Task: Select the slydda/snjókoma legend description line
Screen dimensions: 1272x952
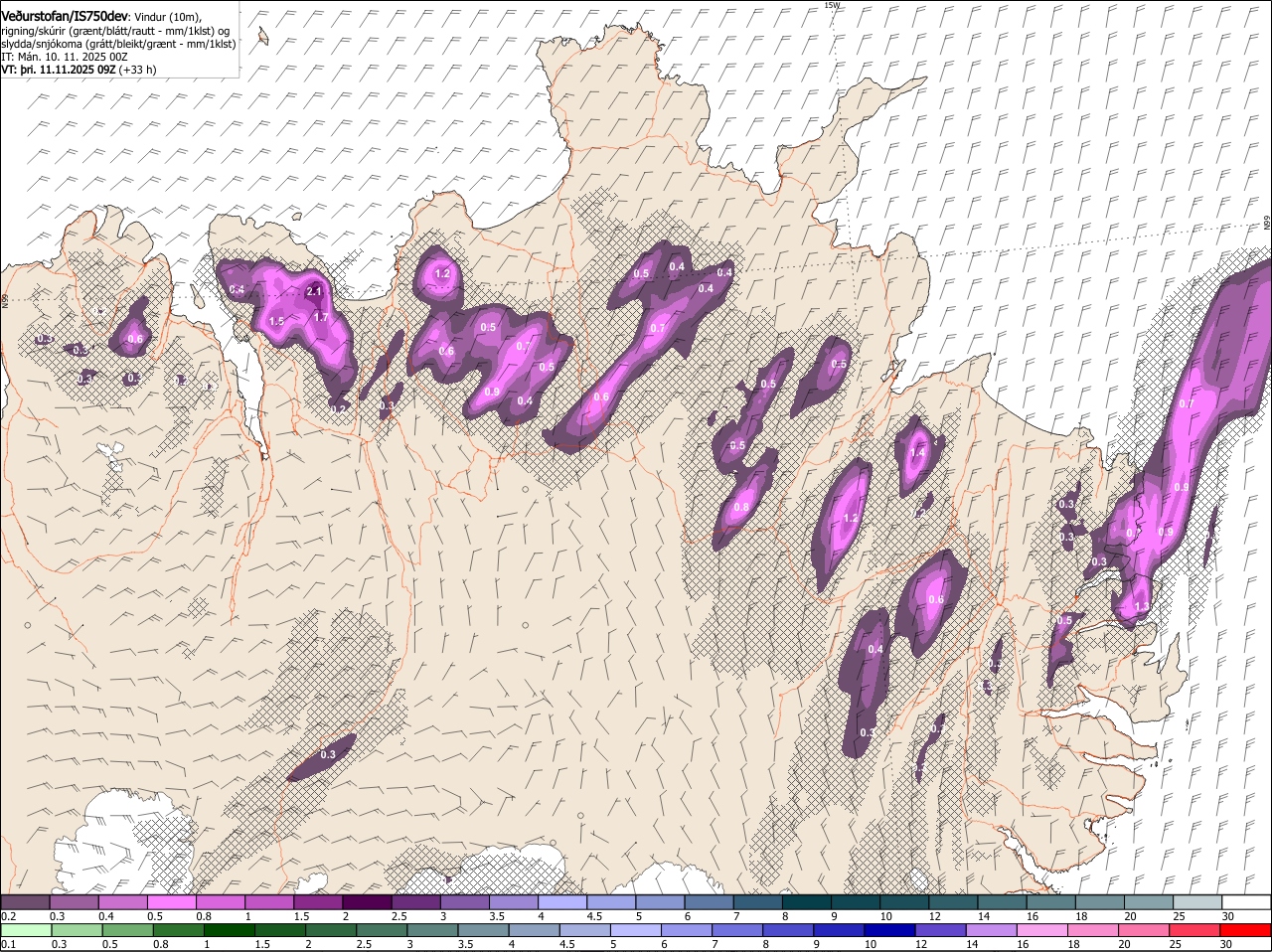Action: [118, 43]
